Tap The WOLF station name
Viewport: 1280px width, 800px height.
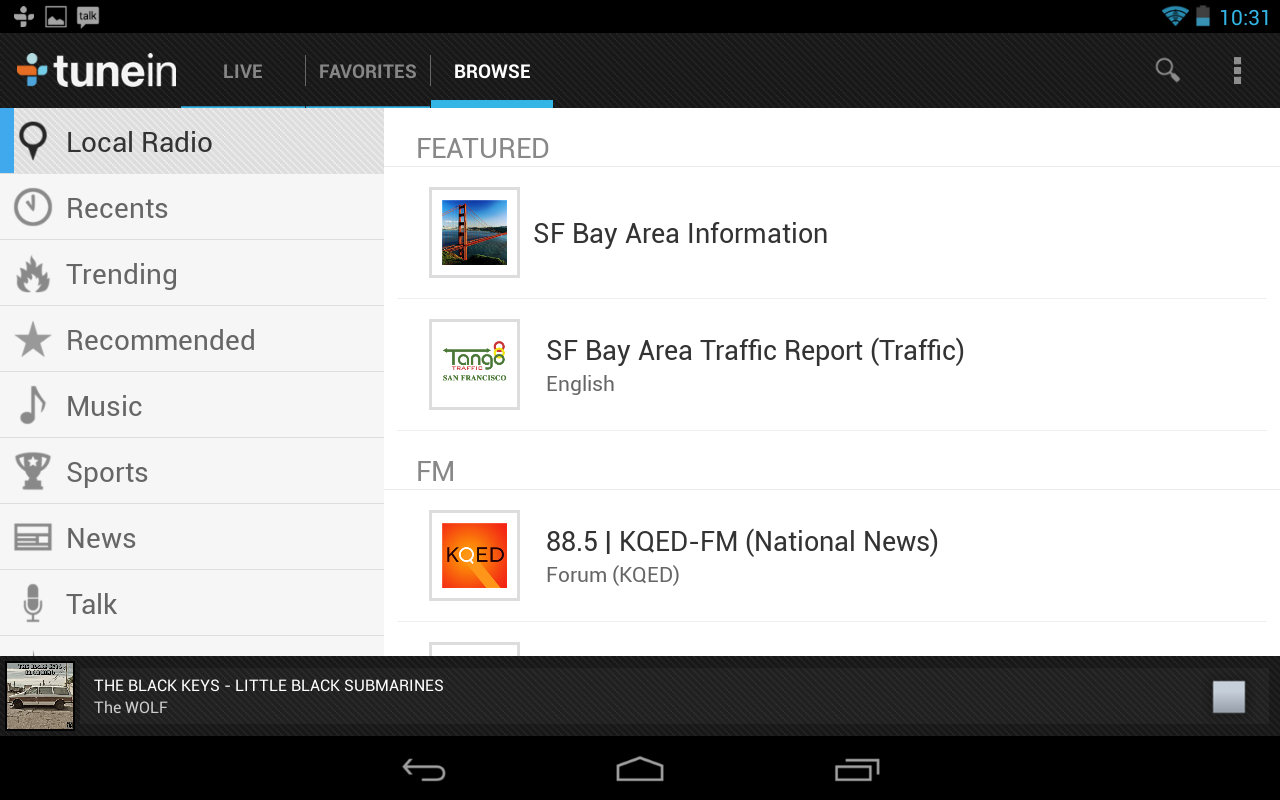click(x=131, y=707)
